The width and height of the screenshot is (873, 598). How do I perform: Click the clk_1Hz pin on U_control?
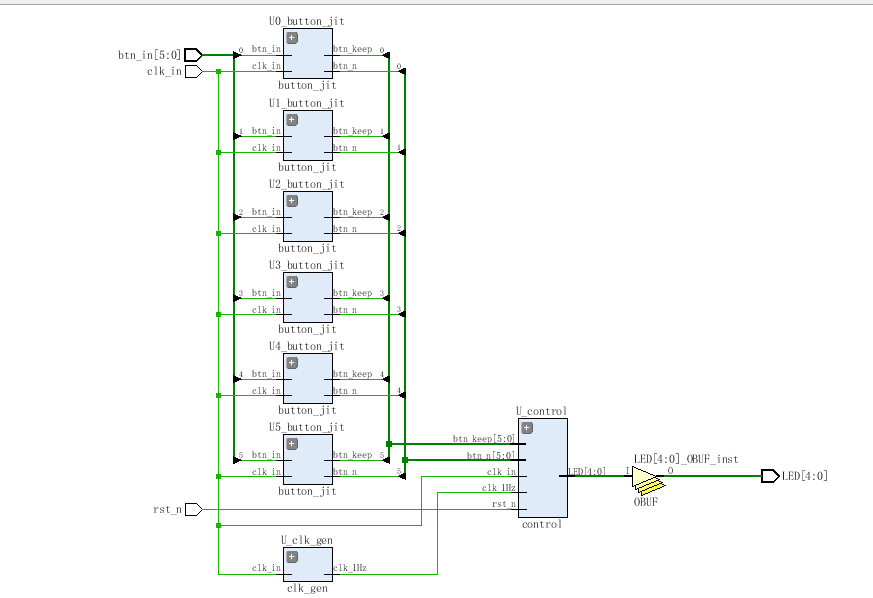click(498, 488)
